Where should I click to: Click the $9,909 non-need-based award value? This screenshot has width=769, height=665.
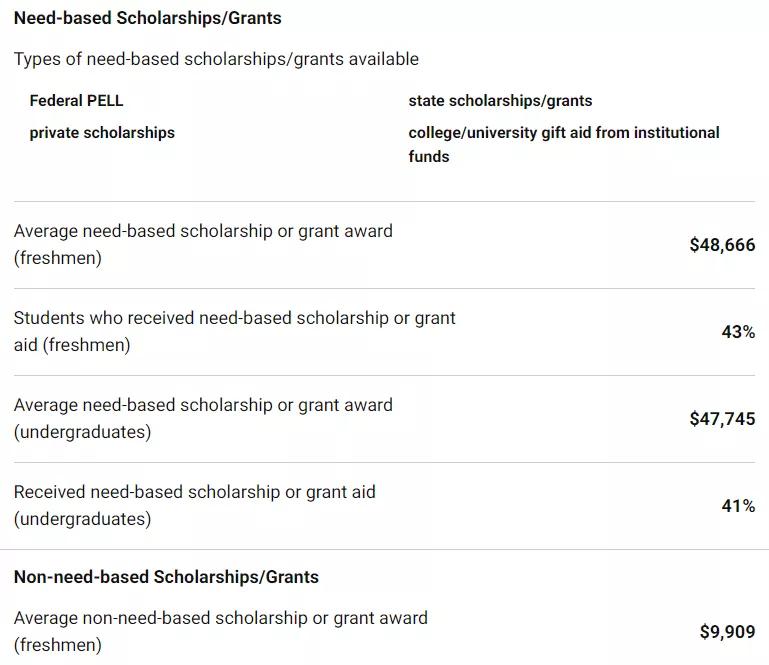tap(727, 631)
